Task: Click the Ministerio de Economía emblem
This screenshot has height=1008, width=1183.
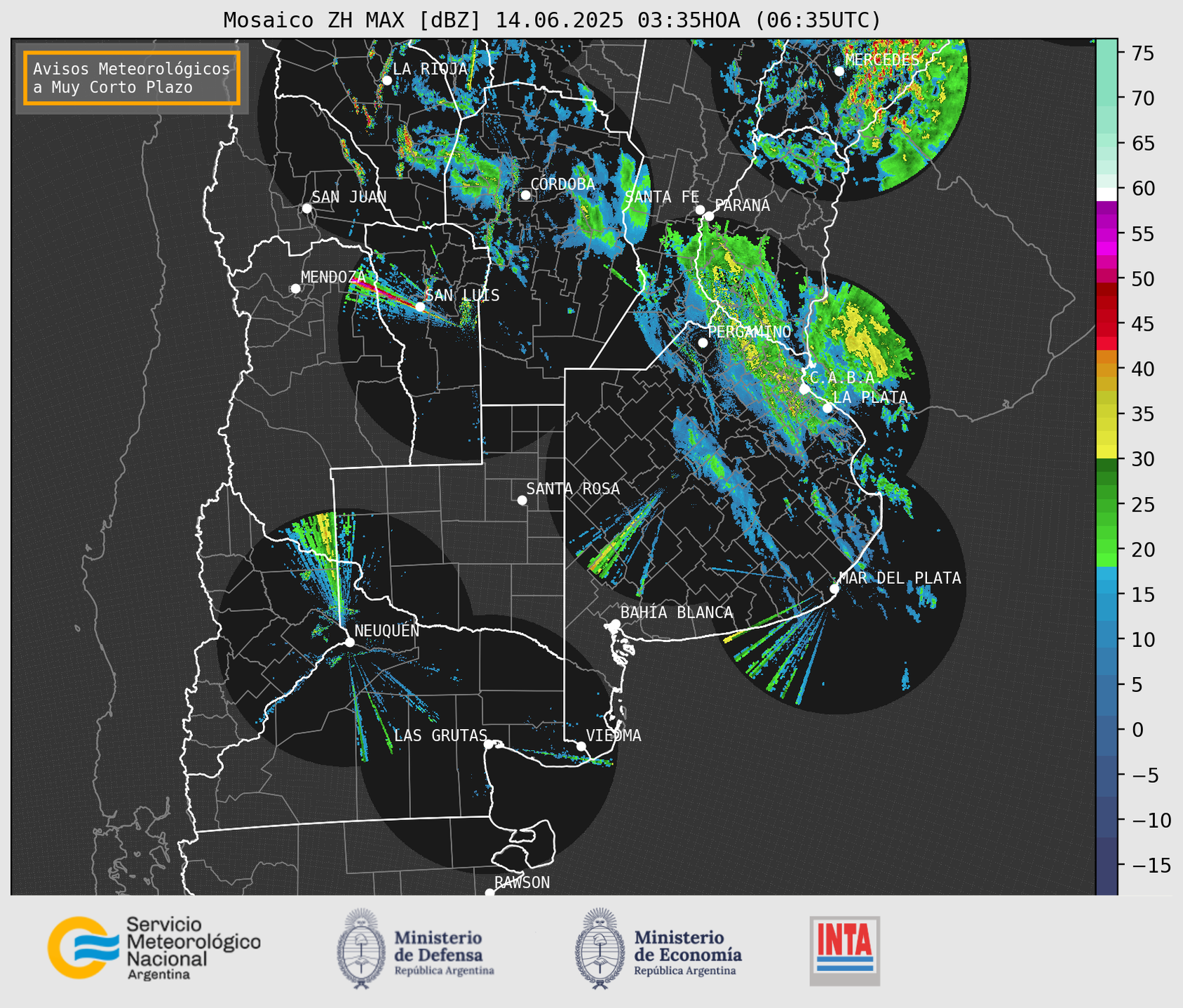Action: (599, 948)
